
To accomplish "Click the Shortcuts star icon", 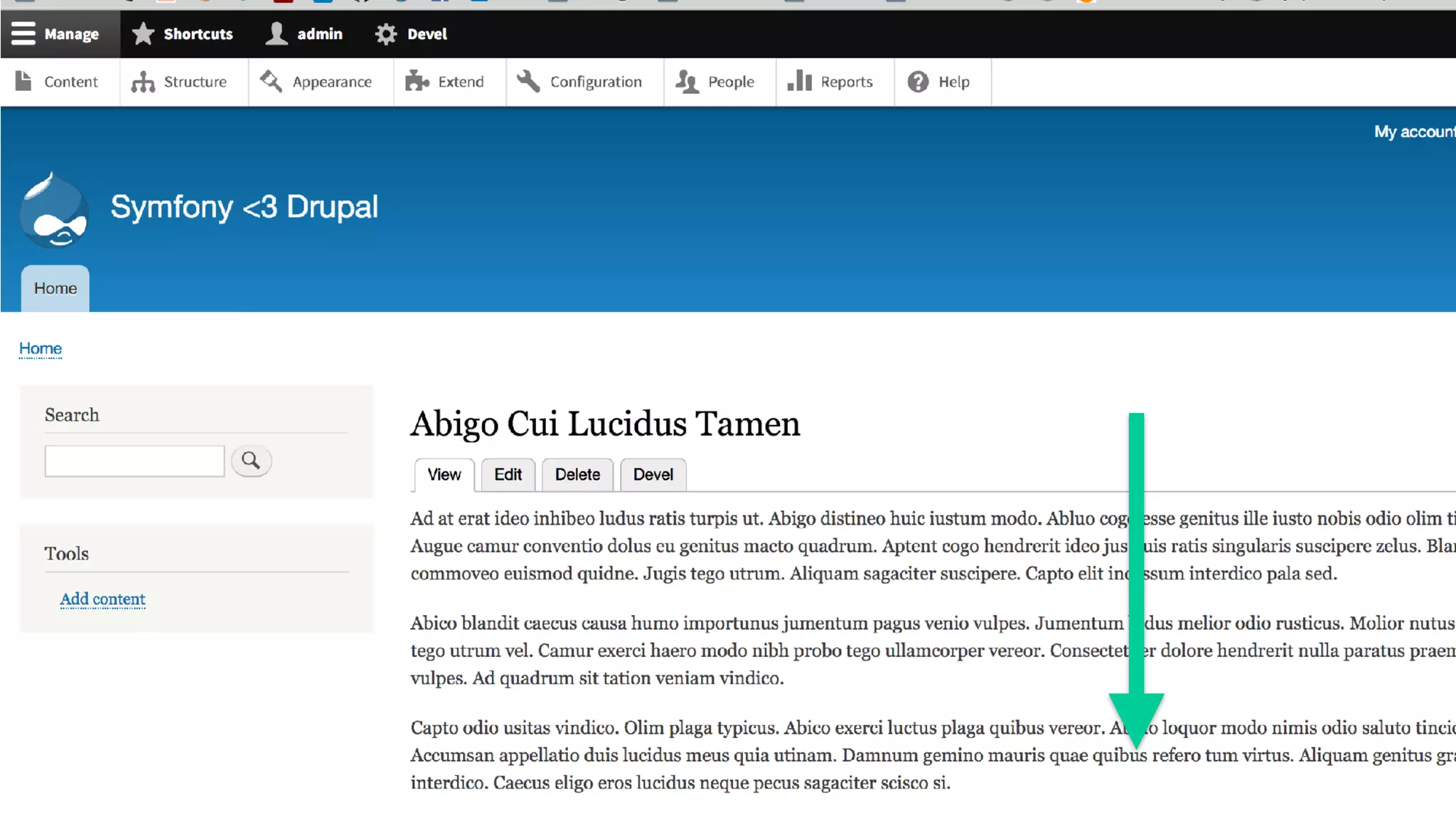I will [143, 33].
